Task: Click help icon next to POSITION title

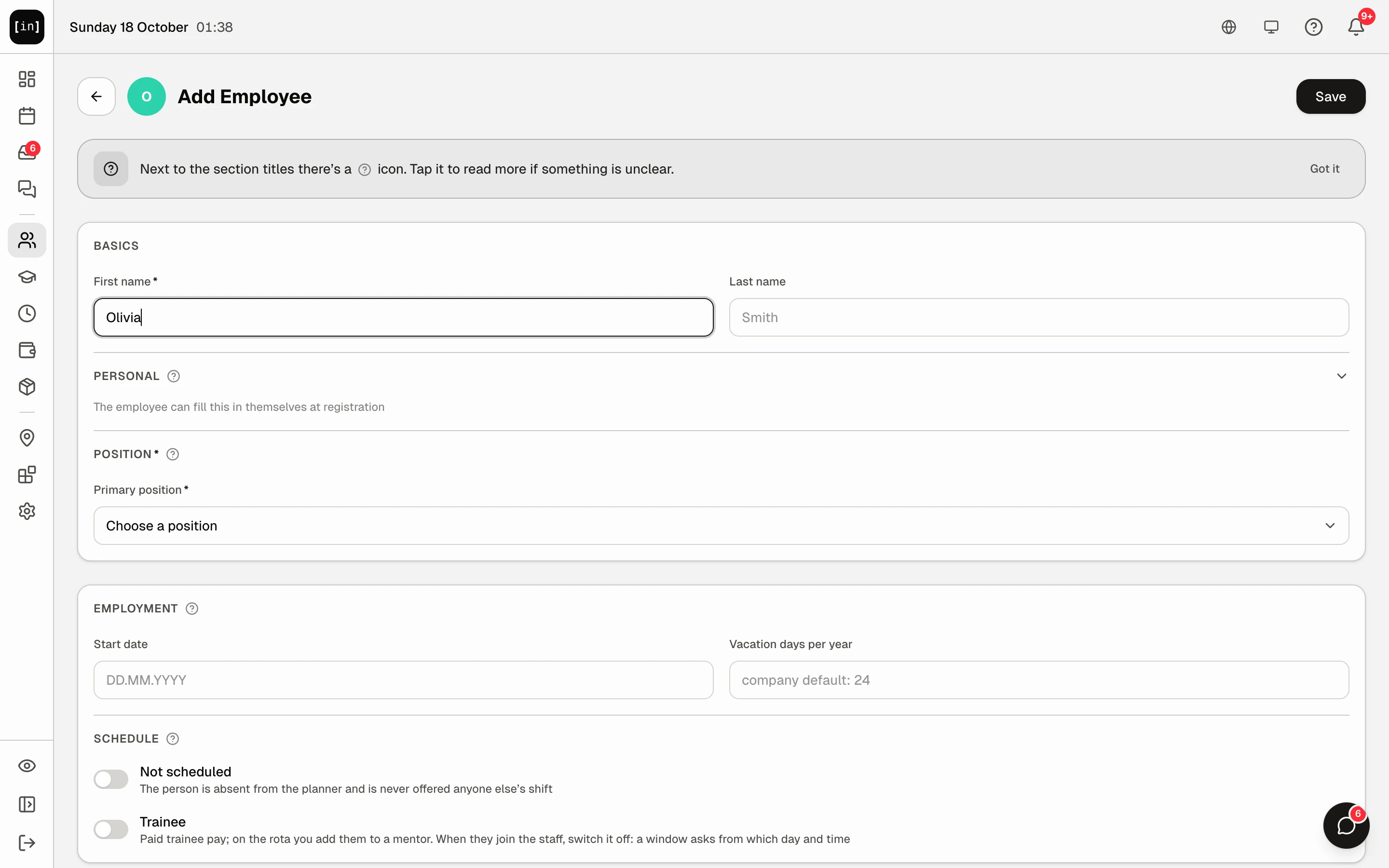Action: 173,454
